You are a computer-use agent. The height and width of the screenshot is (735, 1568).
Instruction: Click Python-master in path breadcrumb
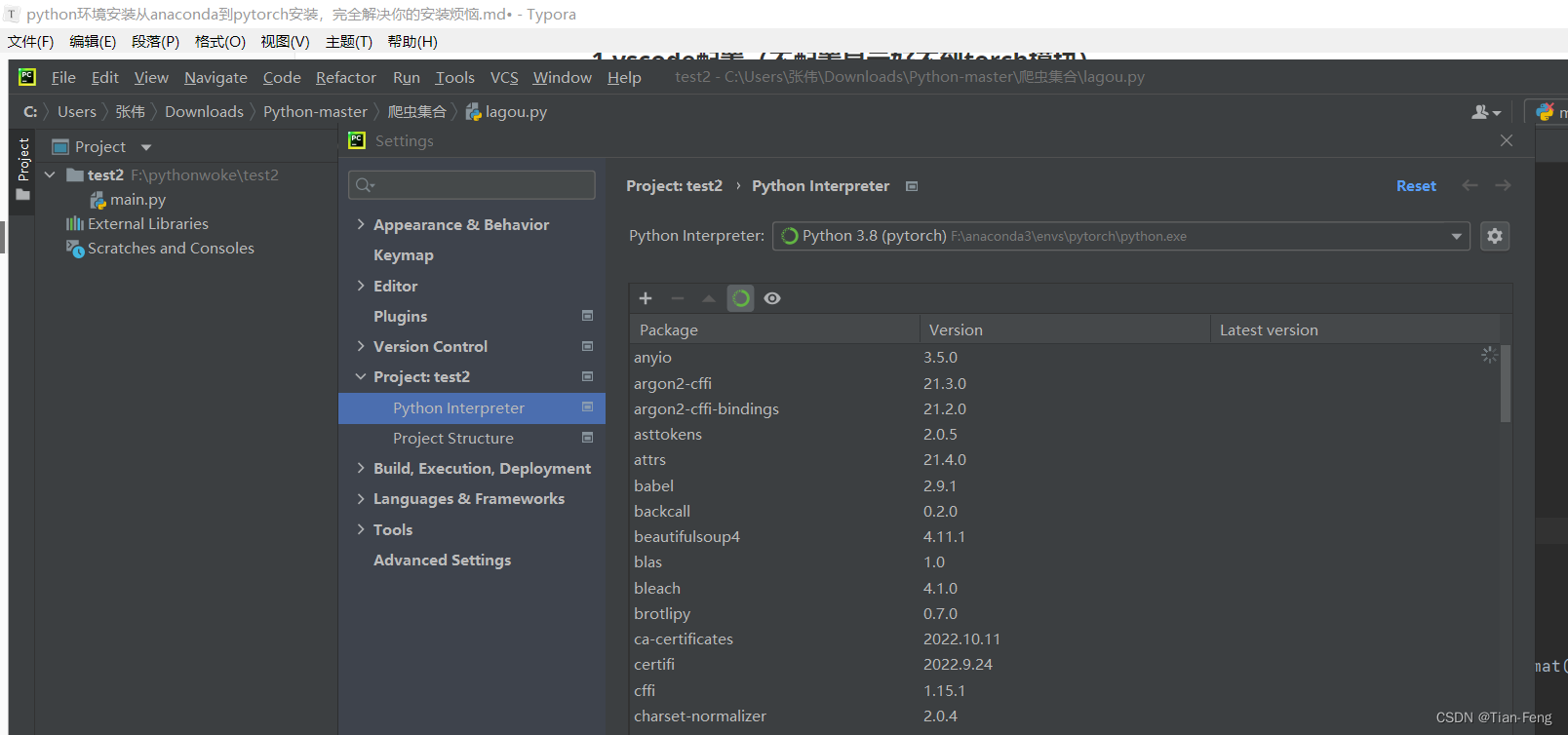click(x=315, y=112)
